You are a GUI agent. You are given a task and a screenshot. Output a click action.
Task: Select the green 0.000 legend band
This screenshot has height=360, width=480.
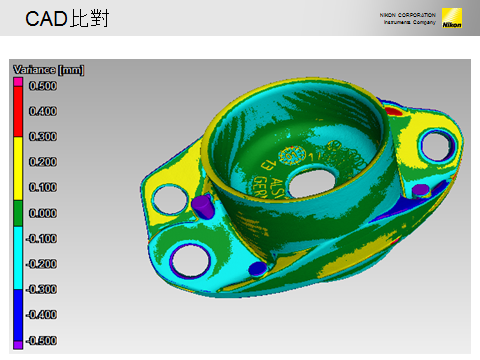[18, 213]
